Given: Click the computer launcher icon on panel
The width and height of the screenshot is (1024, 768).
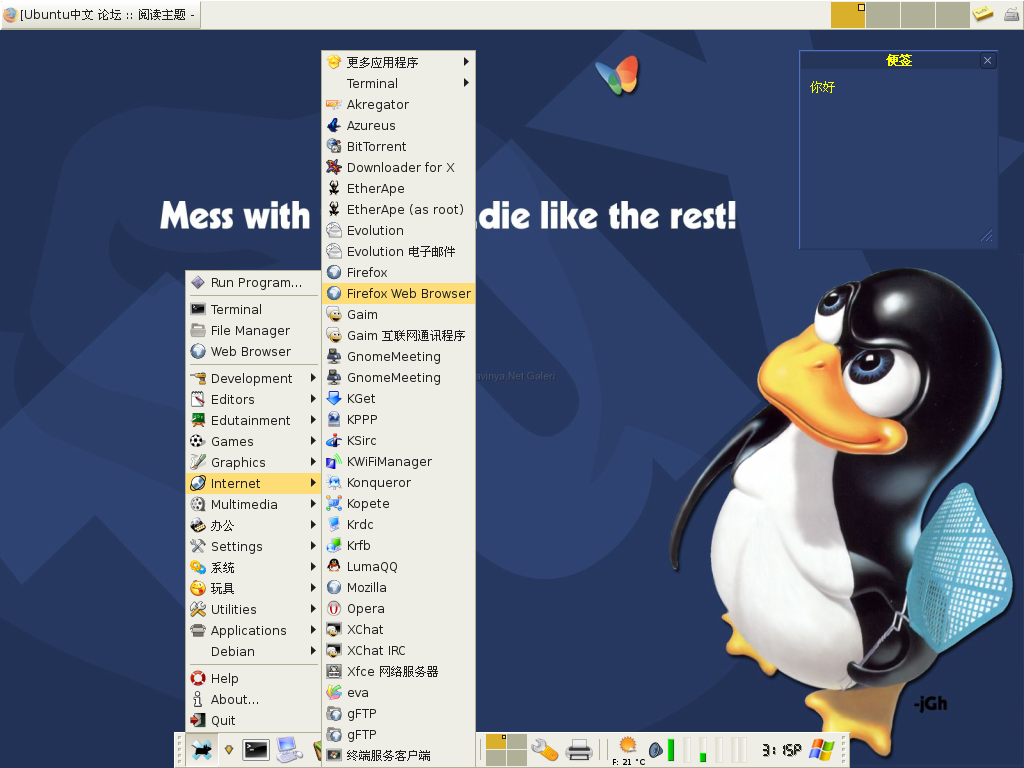Looking at the screenshot, I should [289, 750].
